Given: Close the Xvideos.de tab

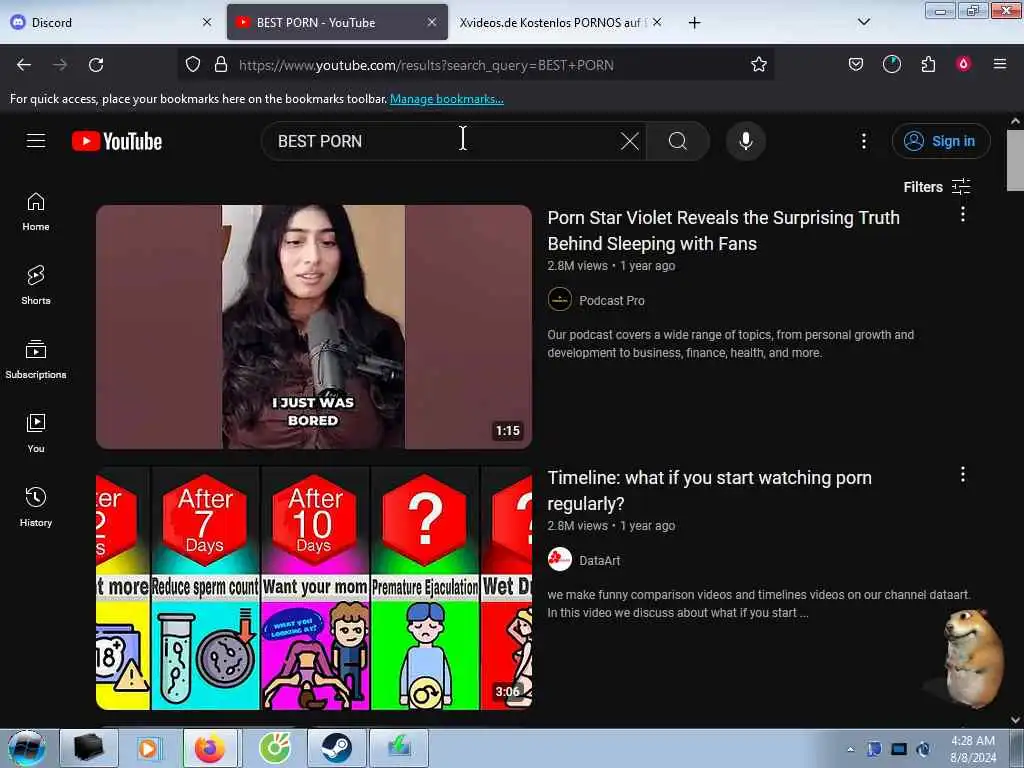Looking at the screenshot, I should coord(657,22).
